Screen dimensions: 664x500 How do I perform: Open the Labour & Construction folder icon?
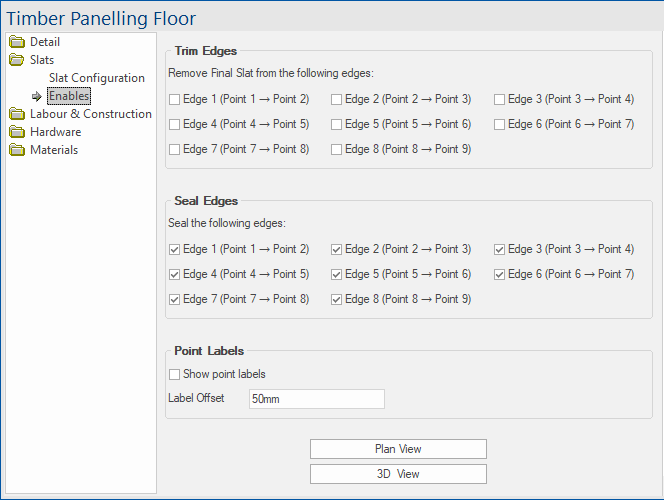tap(17, 114)
